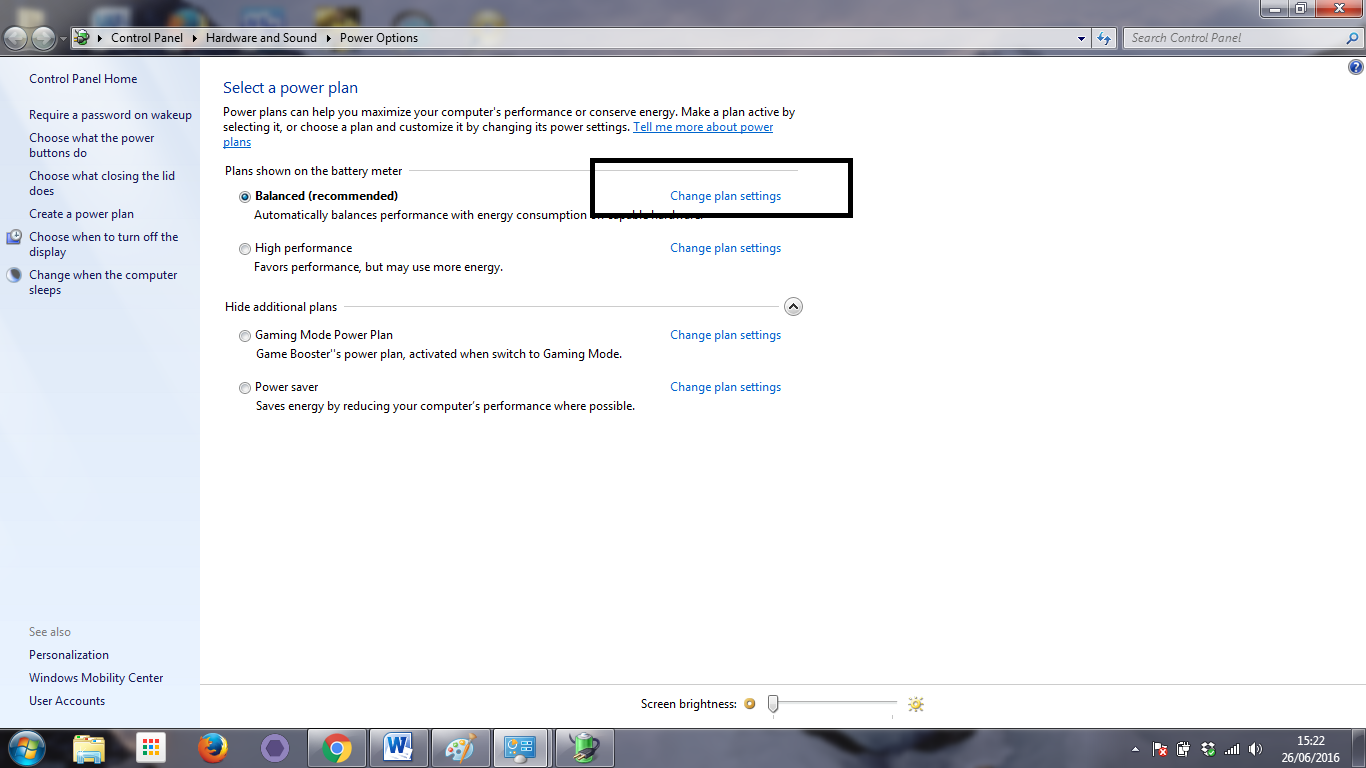The height and width of the screenshot is (768, 1366).
Task: Change plan settings for High performance
Action: [x=726, y=248]
